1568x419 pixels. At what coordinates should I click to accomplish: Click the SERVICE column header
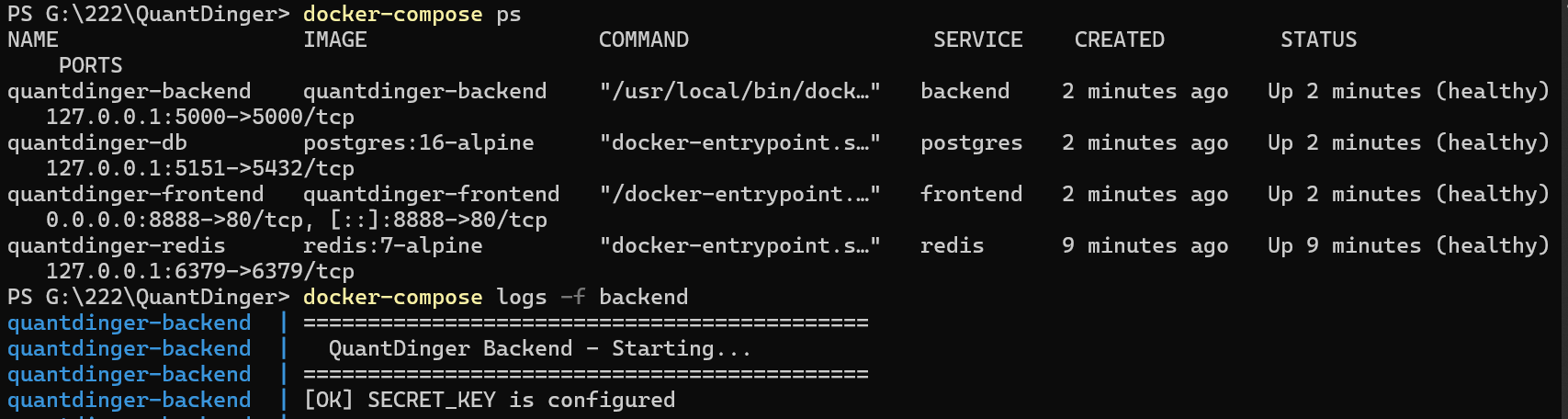977,40
